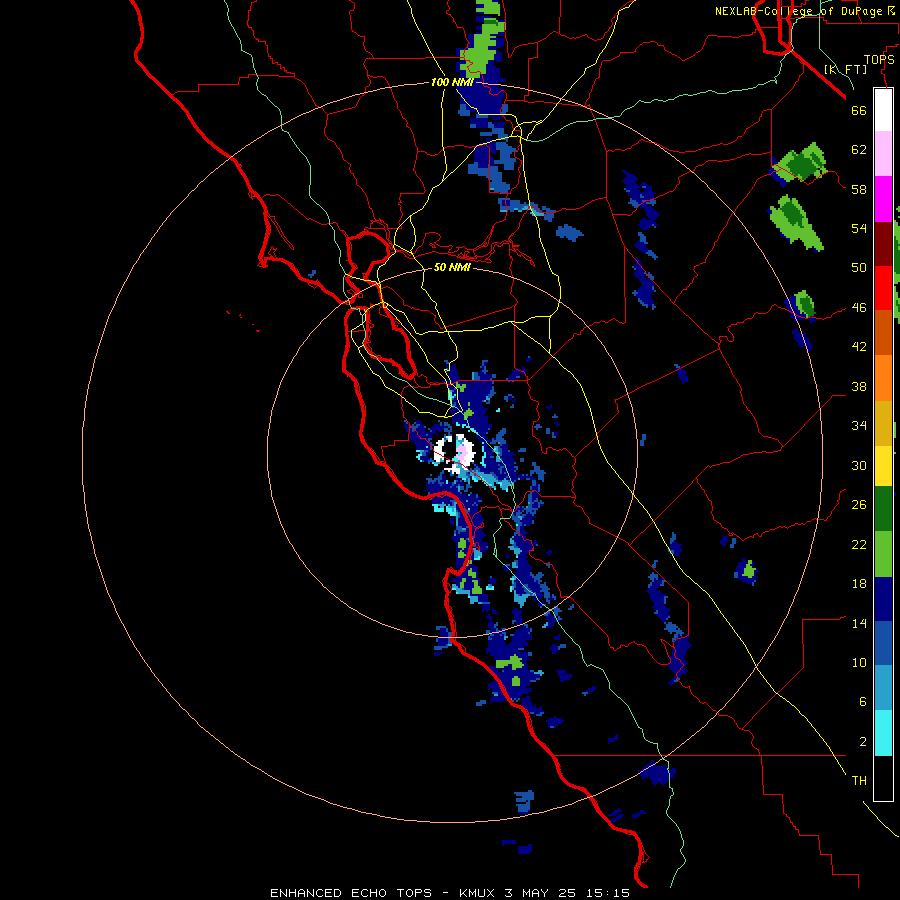Image resolution: width=900 pixels, height=900 pixels.
Task: Click the light blue legend swatch
Action: click(x=883, y=688)
